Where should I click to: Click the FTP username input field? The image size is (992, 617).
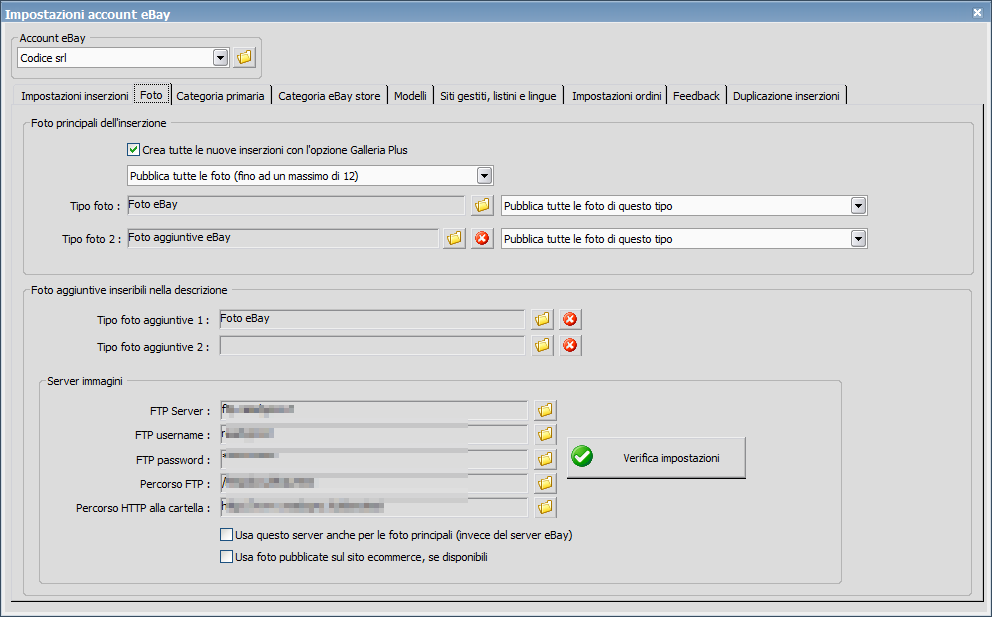(x=374, y=434)
